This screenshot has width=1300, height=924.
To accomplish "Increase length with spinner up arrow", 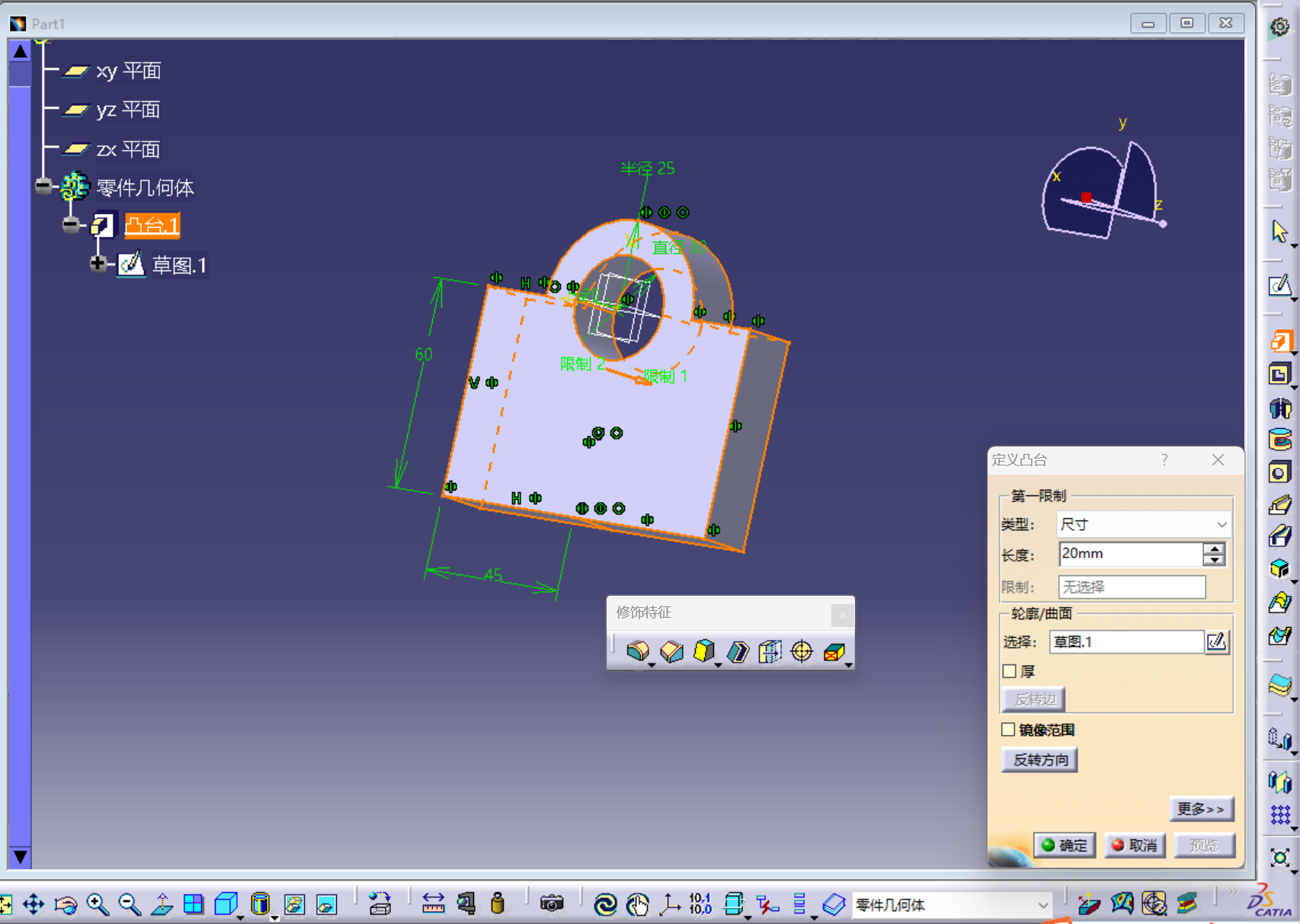I will pos(1214,548).
